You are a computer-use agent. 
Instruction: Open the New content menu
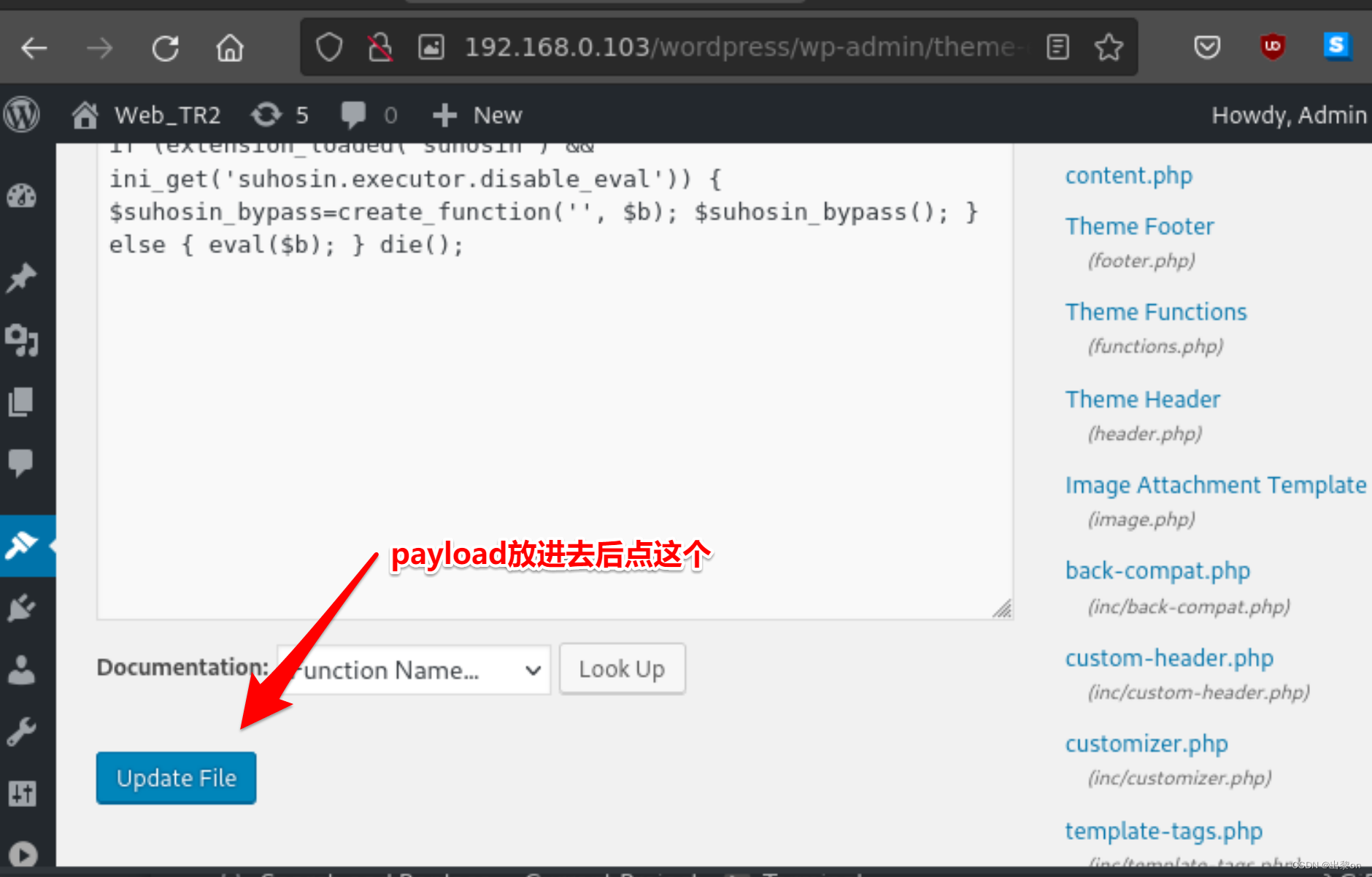tap(477, 115)
